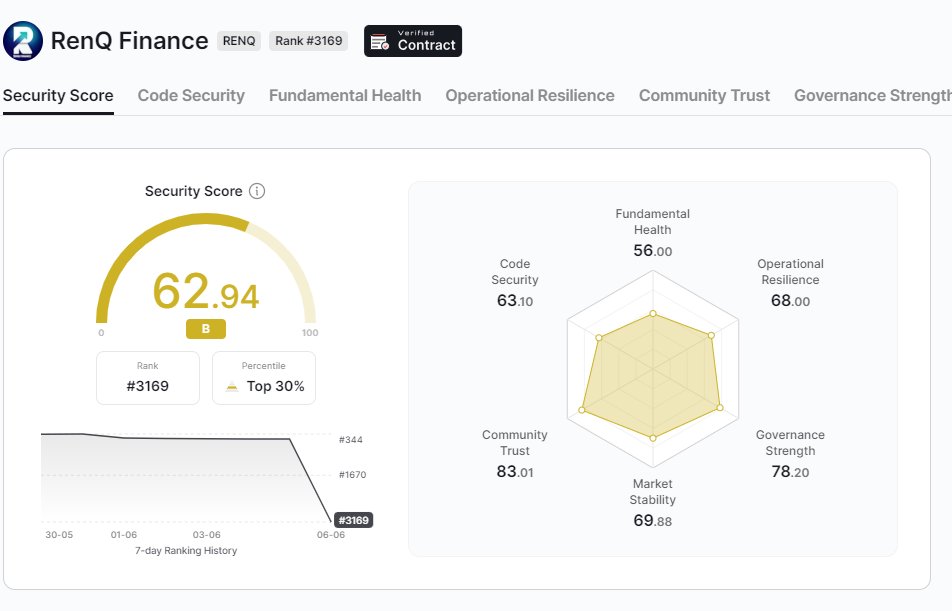This screenshot has height=611, width=952.
Task: Click the score gauge arc
Action: tap(206, 267)
